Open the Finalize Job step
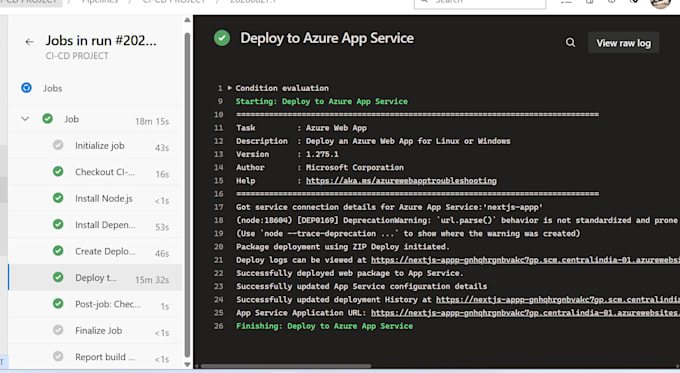 [x=95, y=331]
